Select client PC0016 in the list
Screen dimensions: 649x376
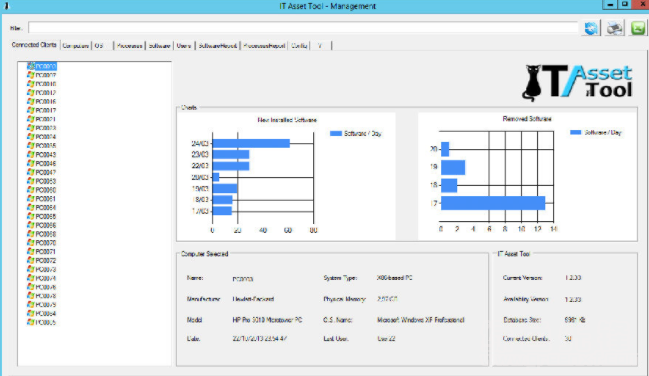[x=41, y=101]
